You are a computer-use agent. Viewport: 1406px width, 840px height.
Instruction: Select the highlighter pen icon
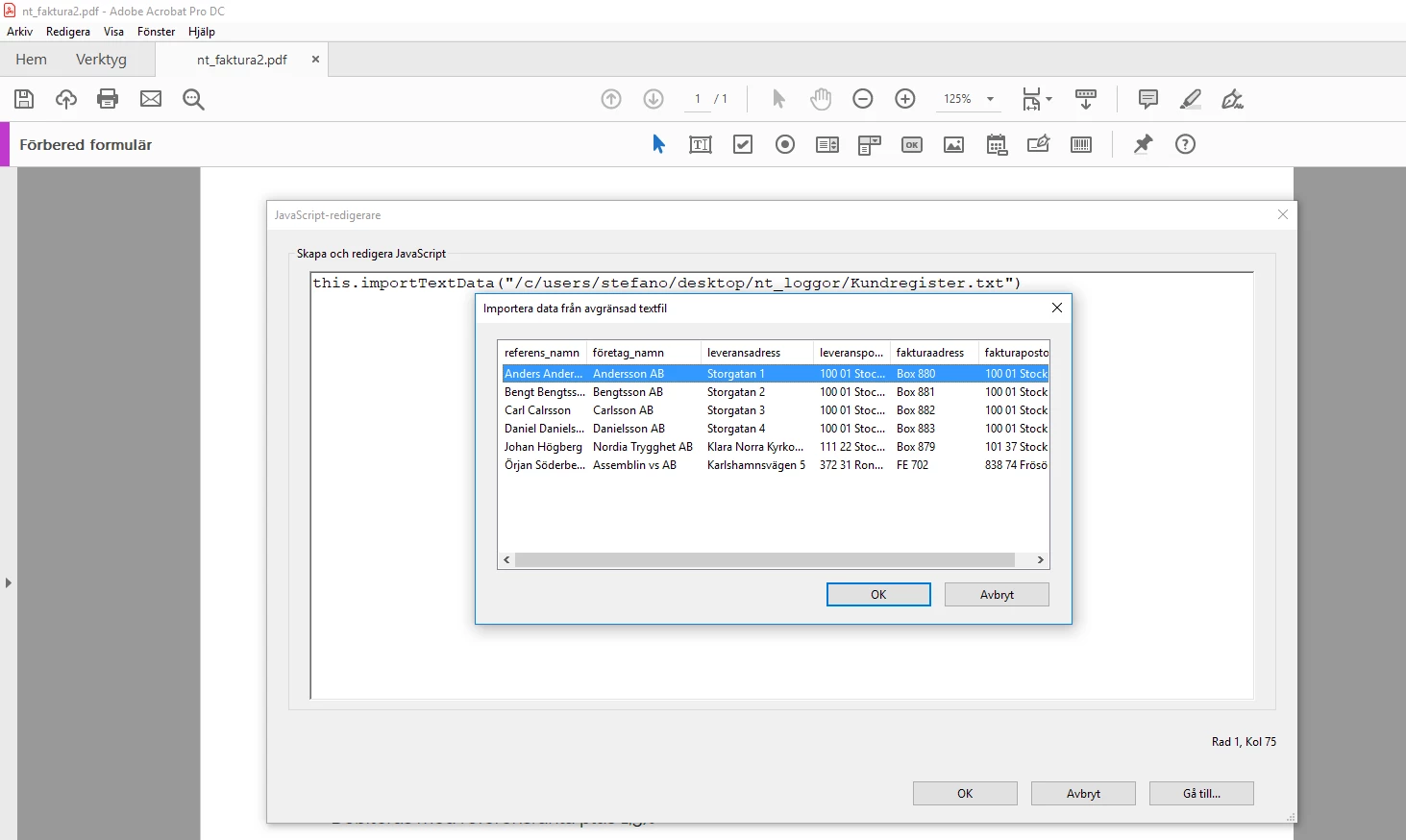[1191, 99]
